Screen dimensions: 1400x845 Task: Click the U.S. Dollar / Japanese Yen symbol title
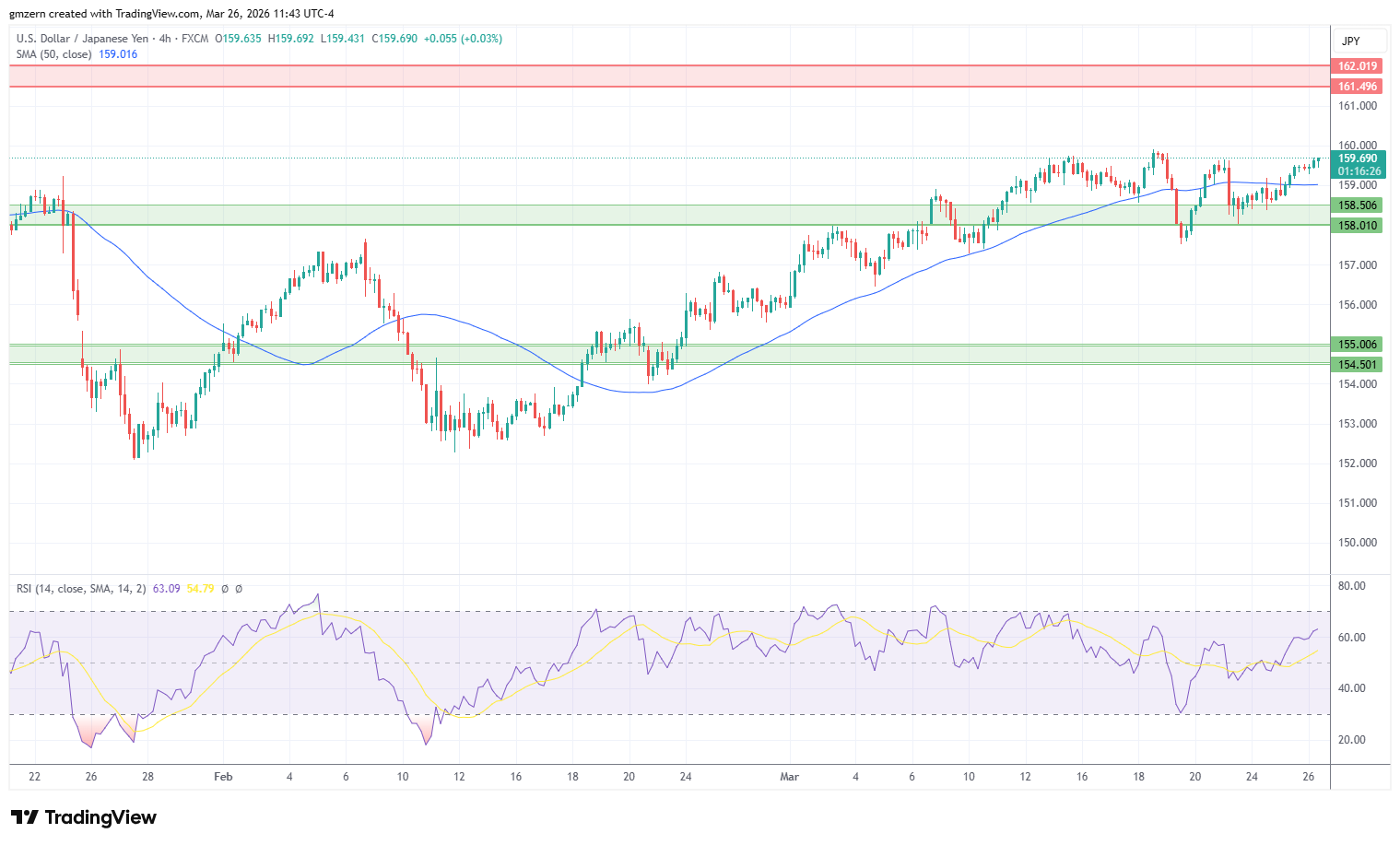[81, 39]
